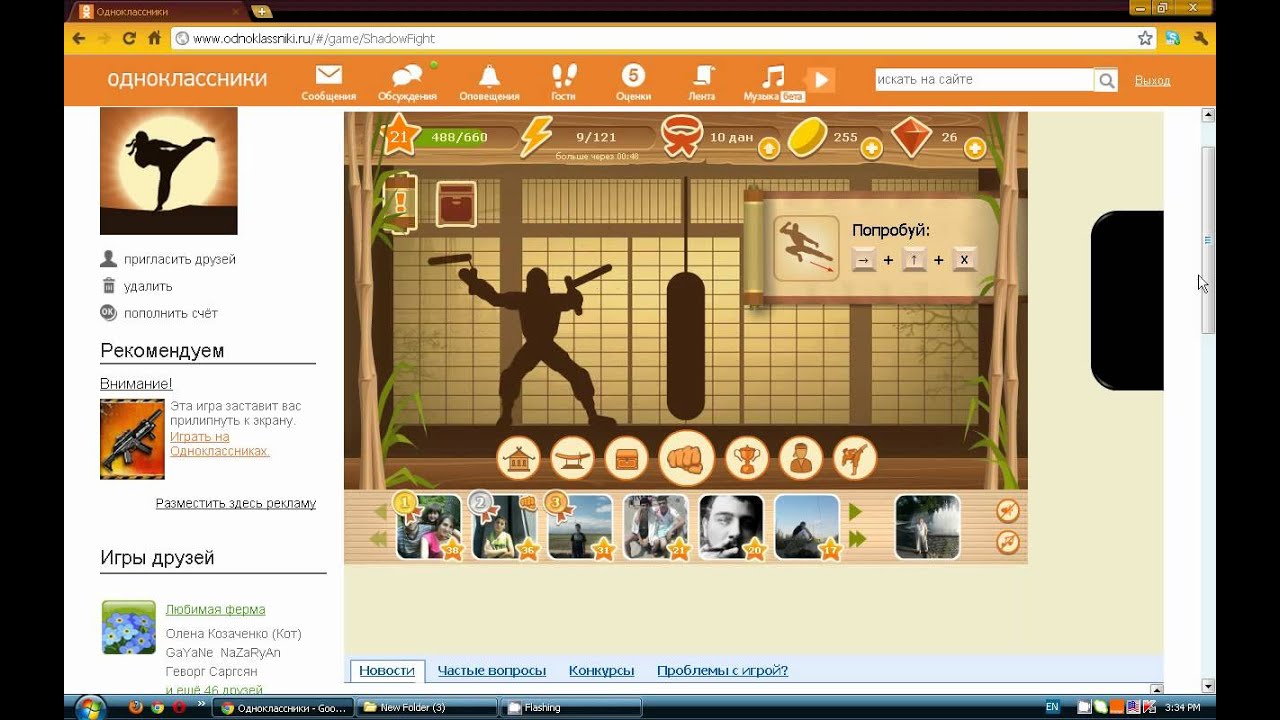Click the Играть на Одноклассниках link
1280x720 pixels.
(x=220, y=444)
